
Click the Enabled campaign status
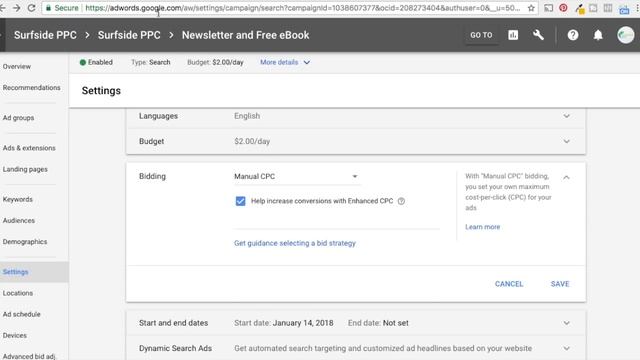point(96,62)
